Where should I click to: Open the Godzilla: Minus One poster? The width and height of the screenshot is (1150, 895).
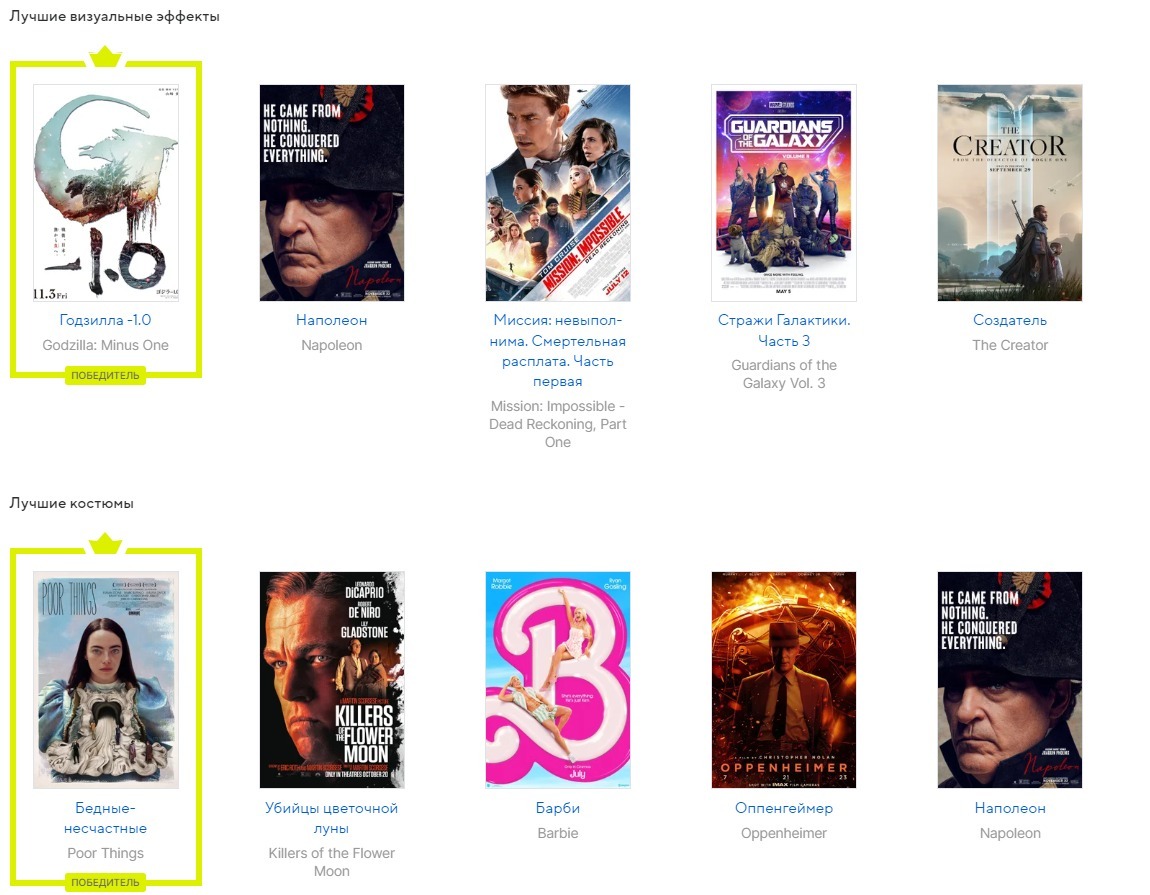106,192
